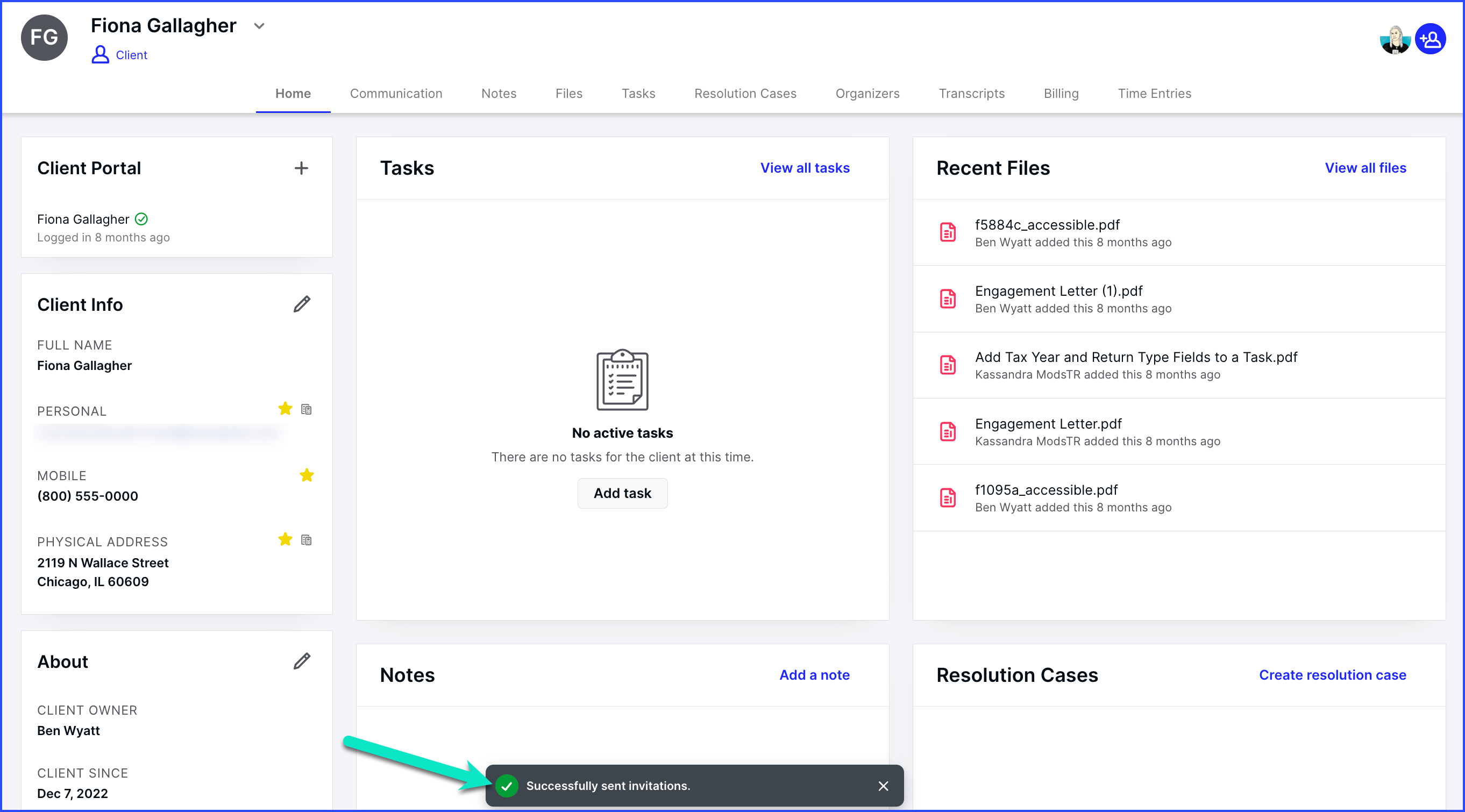This screenshot has width=1465, height=812.
Task: Open Engagement Letter.pdf file
Action: (1048, 424)
